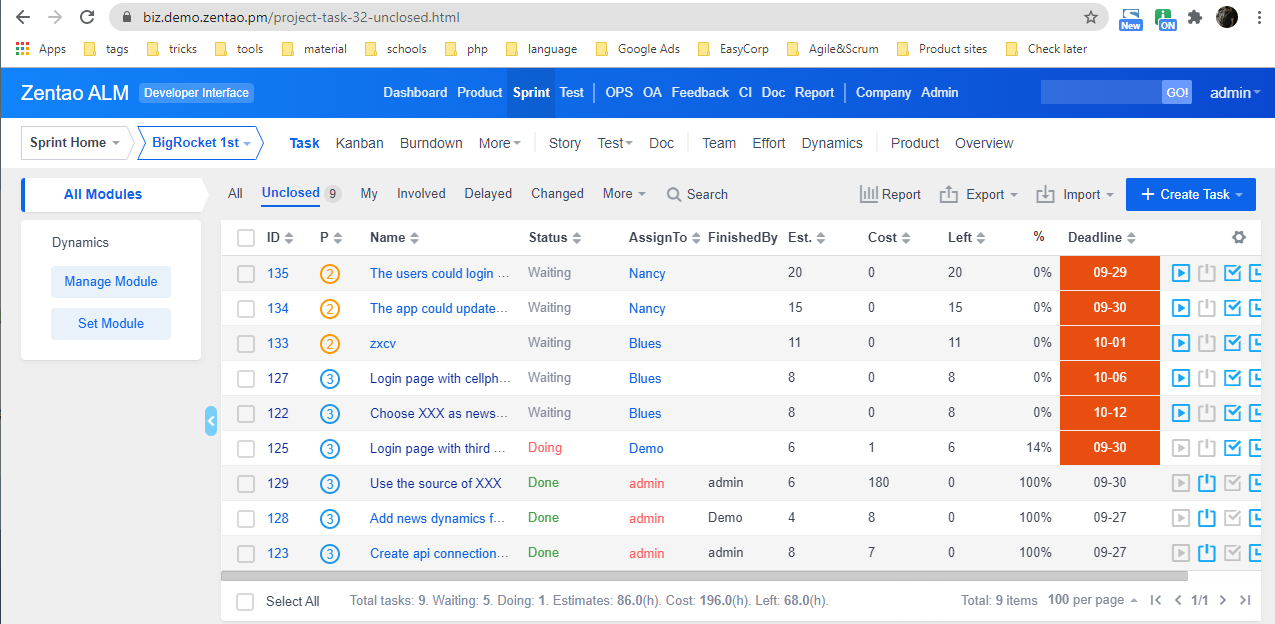This screenshot has height=624, width=1275.
Task: Finish task 134 with its checkmark icon
Action: point(1233,308)
